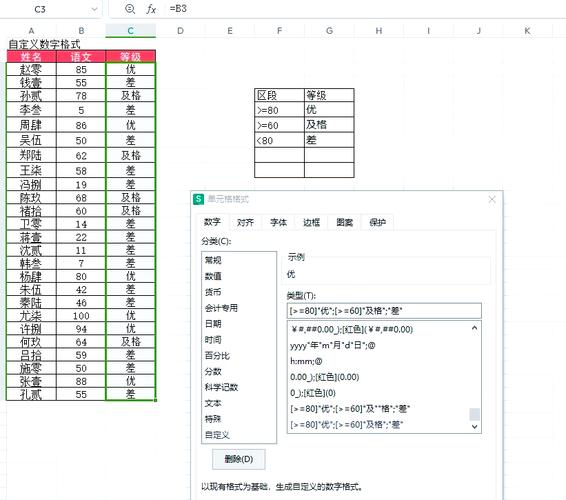The height and width of the screenshot is (500, 566).
Task: Choose format h:mm;@ in type list
Action: point(378,361)
